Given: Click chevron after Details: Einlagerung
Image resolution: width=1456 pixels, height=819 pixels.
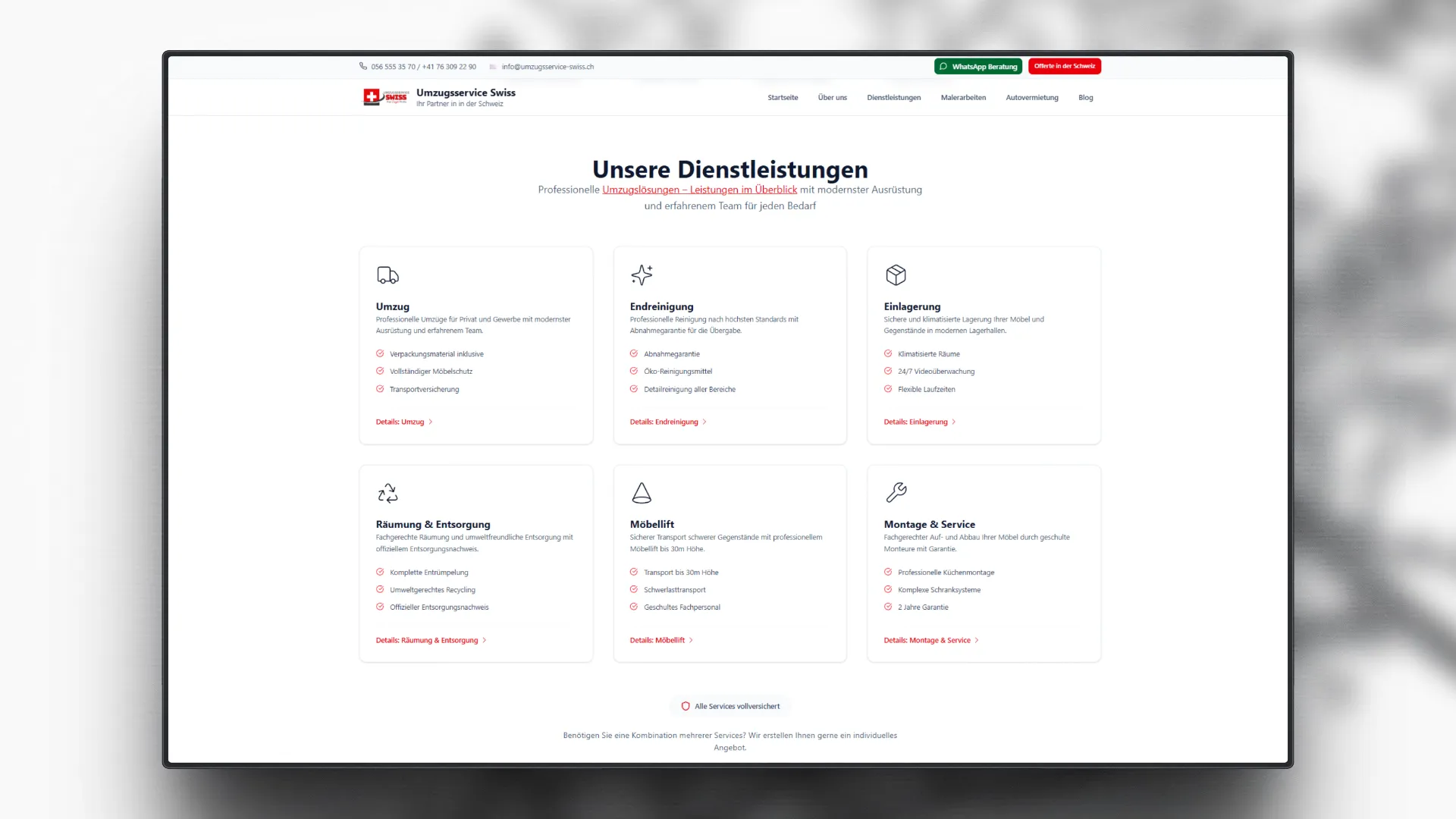Looking at the screenshot, I should [954, 422].
